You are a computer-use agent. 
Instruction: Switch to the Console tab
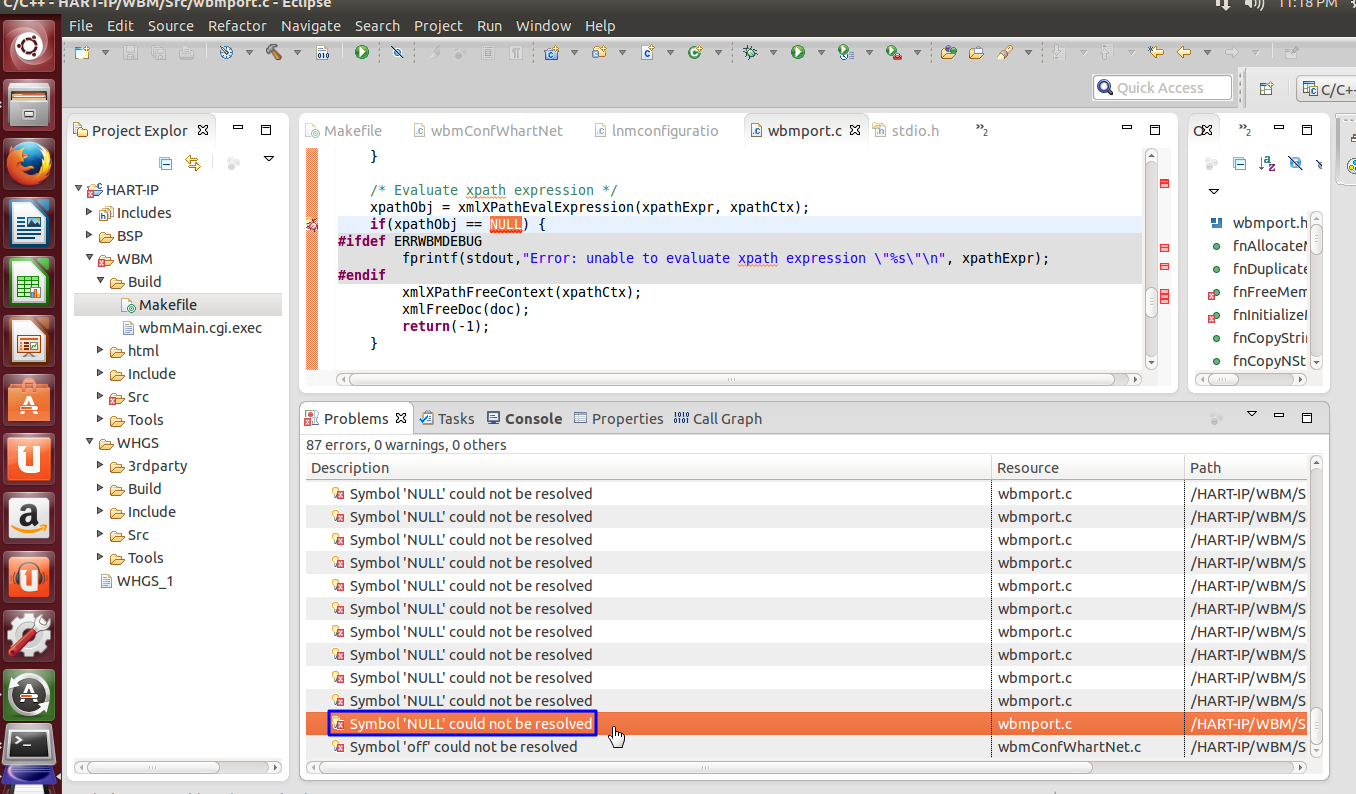(x=532, y=419)
